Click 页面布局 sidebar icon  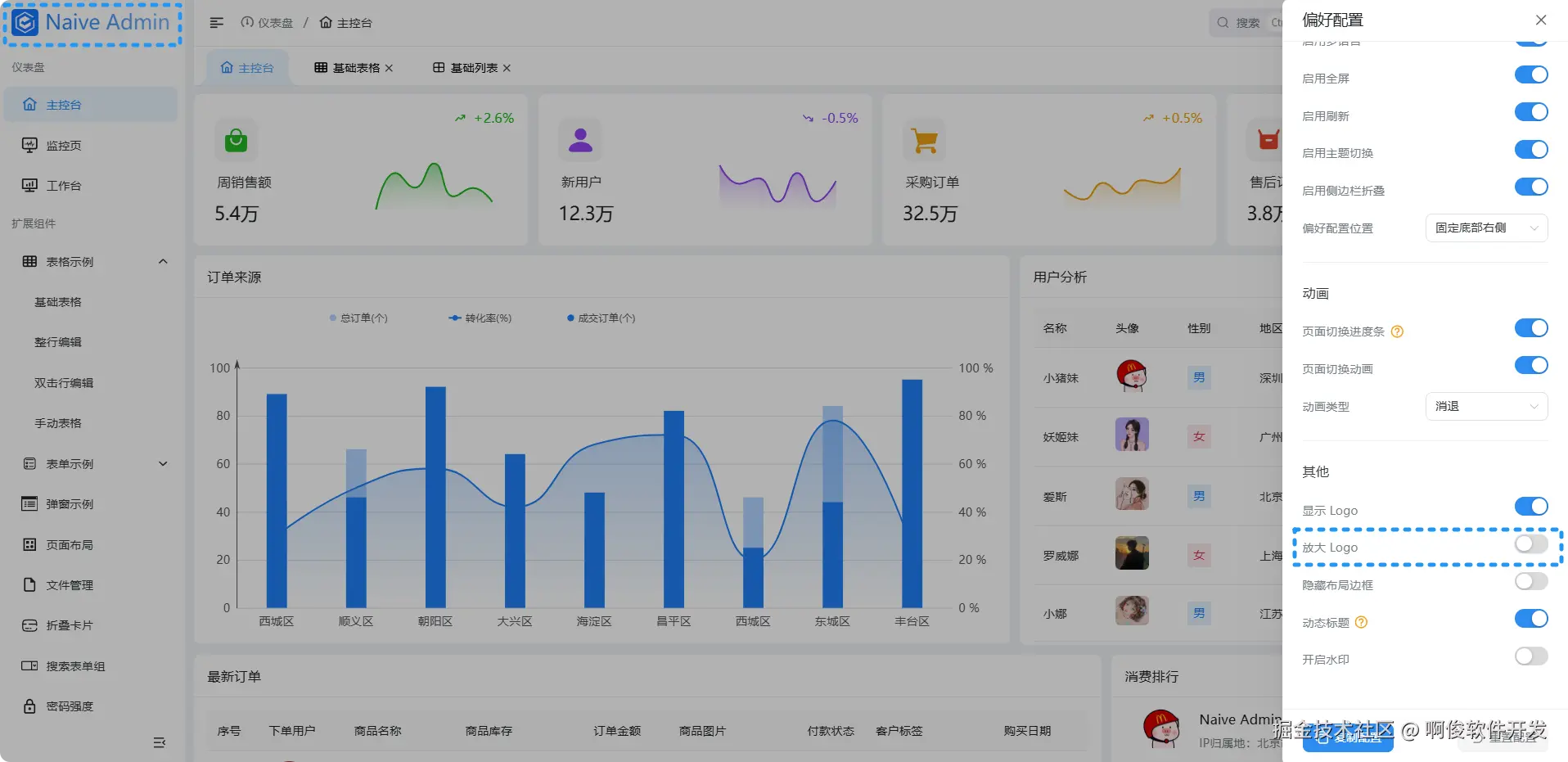pyautogui.click(x=29, y=544)
